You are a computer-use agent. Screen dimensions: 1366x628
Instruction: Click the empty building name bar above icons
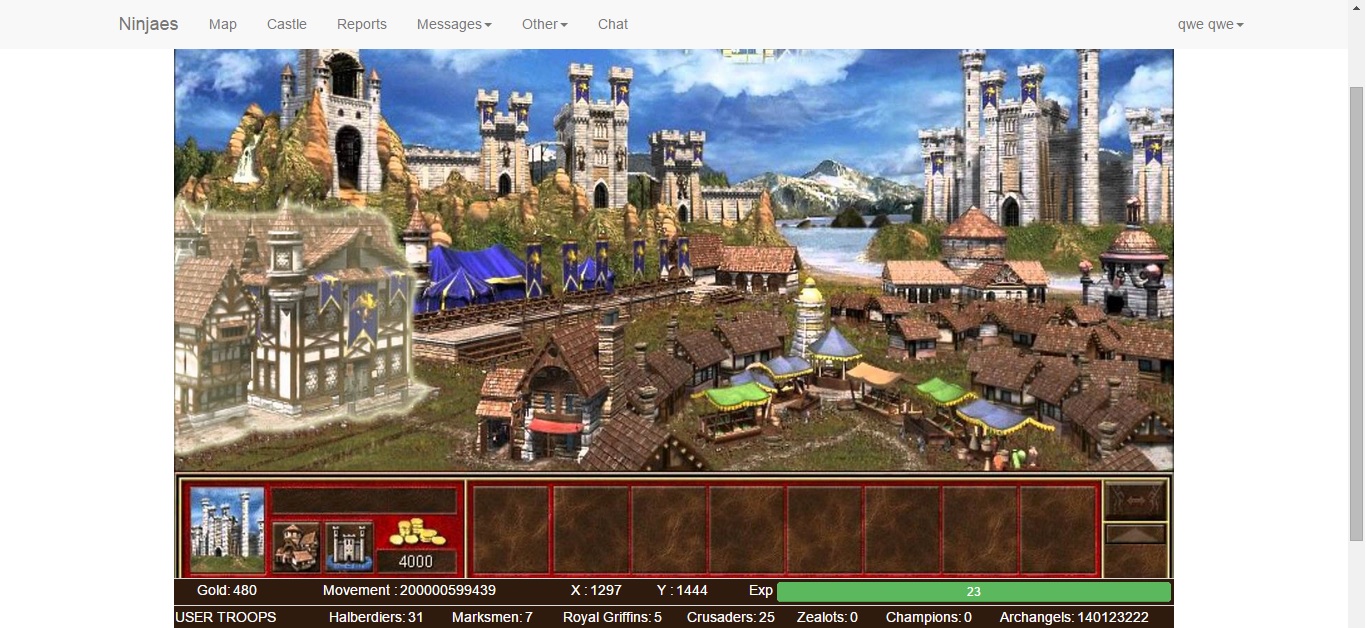[x=364, y=501]
